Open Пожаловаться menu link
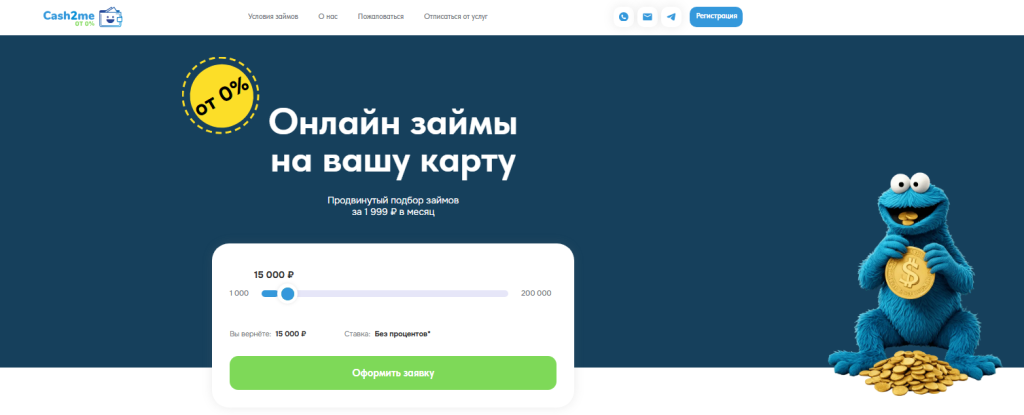This screenshot has height=415, width=1024. click(x=381, y=16)
